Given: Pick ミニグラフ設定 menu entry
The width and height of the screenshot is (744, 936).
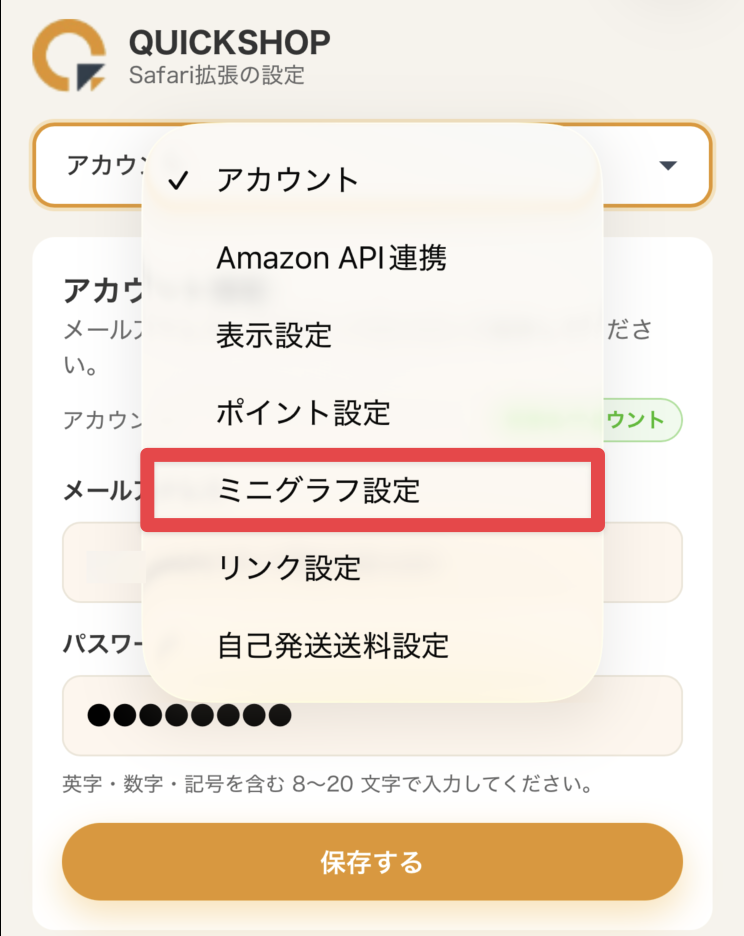Looking at the screenshot, I should [x=319, y=490].
